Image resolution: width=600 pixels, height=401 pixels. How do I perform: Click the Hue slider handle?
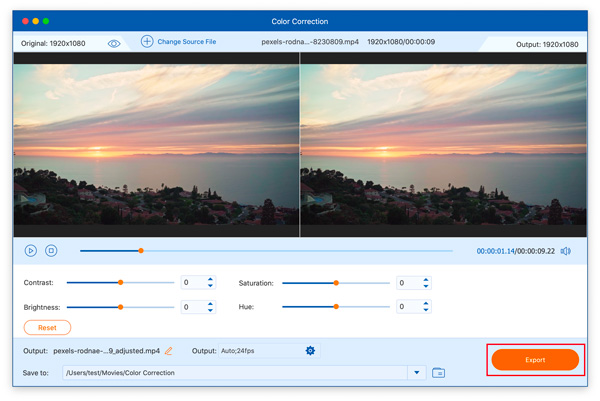(336, 307)
